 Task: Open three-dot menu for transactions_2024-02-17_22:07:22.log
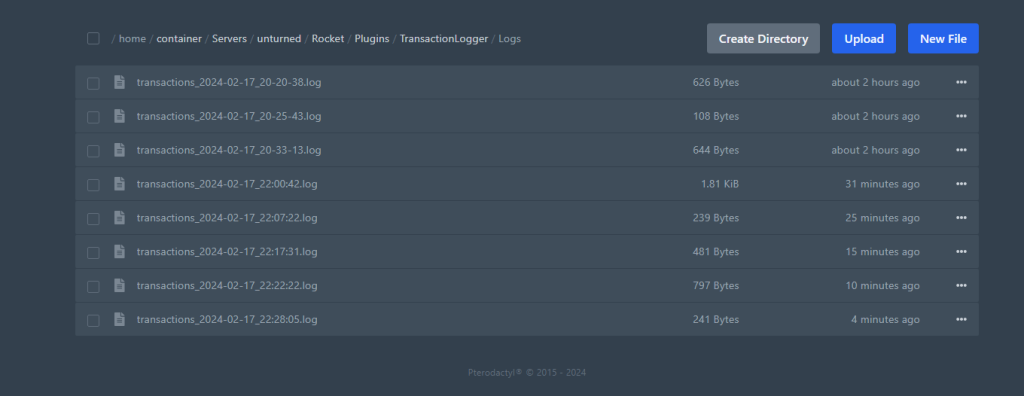pos(961,218)
